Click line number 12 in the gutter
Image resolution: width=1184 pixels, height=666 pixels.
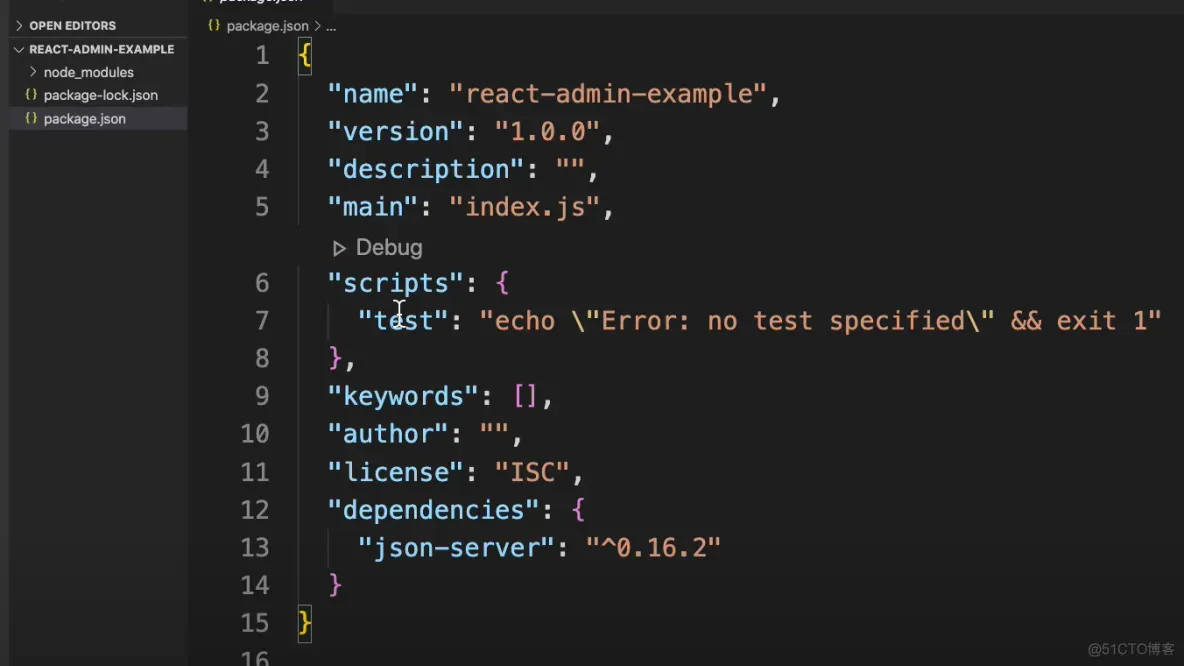[254, 510]
